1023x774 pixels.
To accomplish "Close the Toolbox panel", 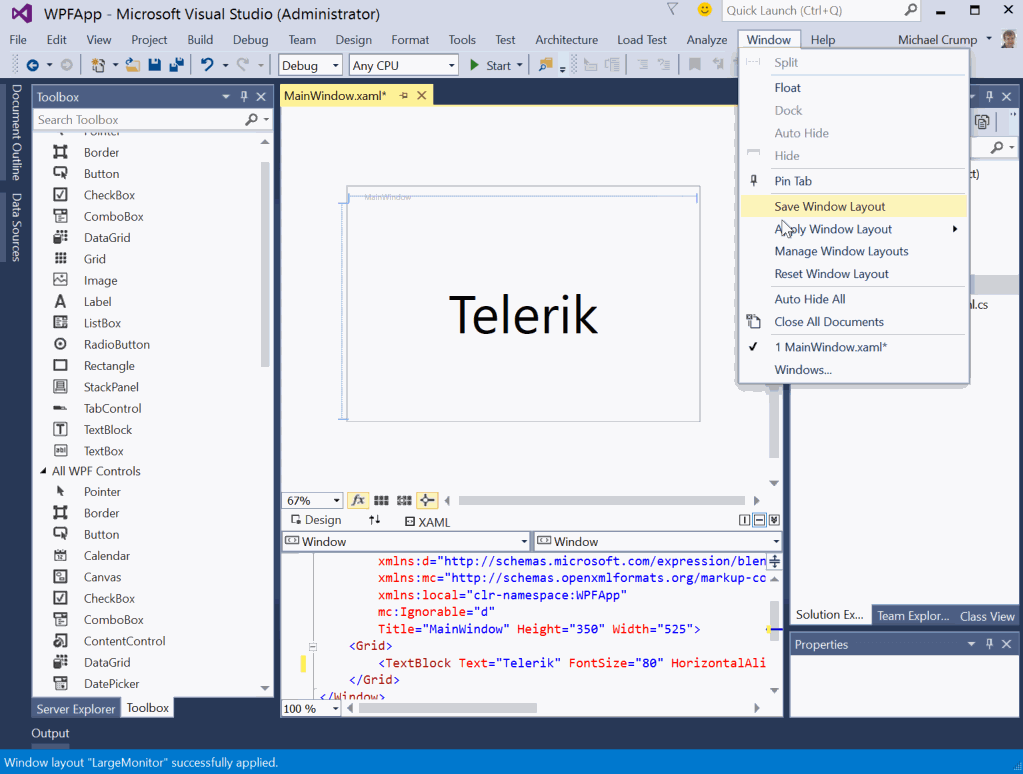I will 261,97.
